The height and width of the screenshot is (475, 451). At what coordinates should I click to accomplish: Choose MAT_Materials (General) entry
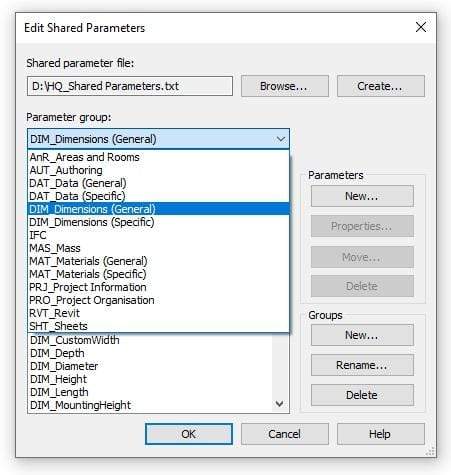(158, 261)
